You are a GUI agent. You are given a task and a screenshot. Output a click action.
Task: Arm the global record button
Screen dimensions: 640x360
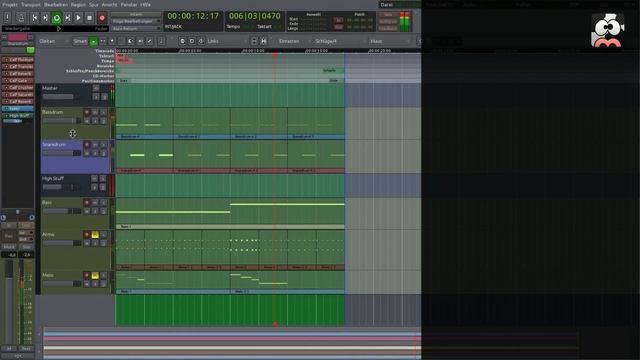coord(102,18)
